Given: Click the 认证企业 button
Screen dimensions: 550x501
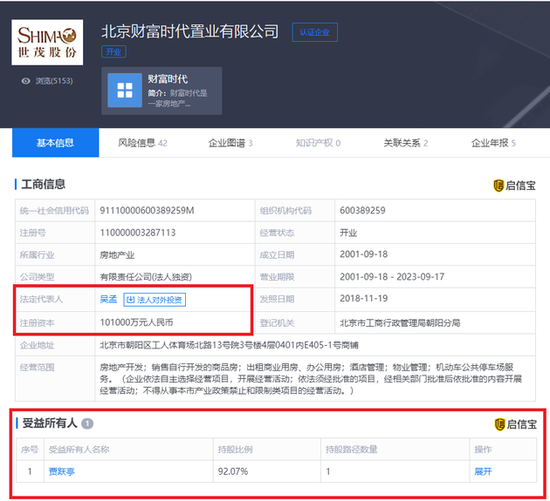Looking at the screenshot, I should coord(315,32).
